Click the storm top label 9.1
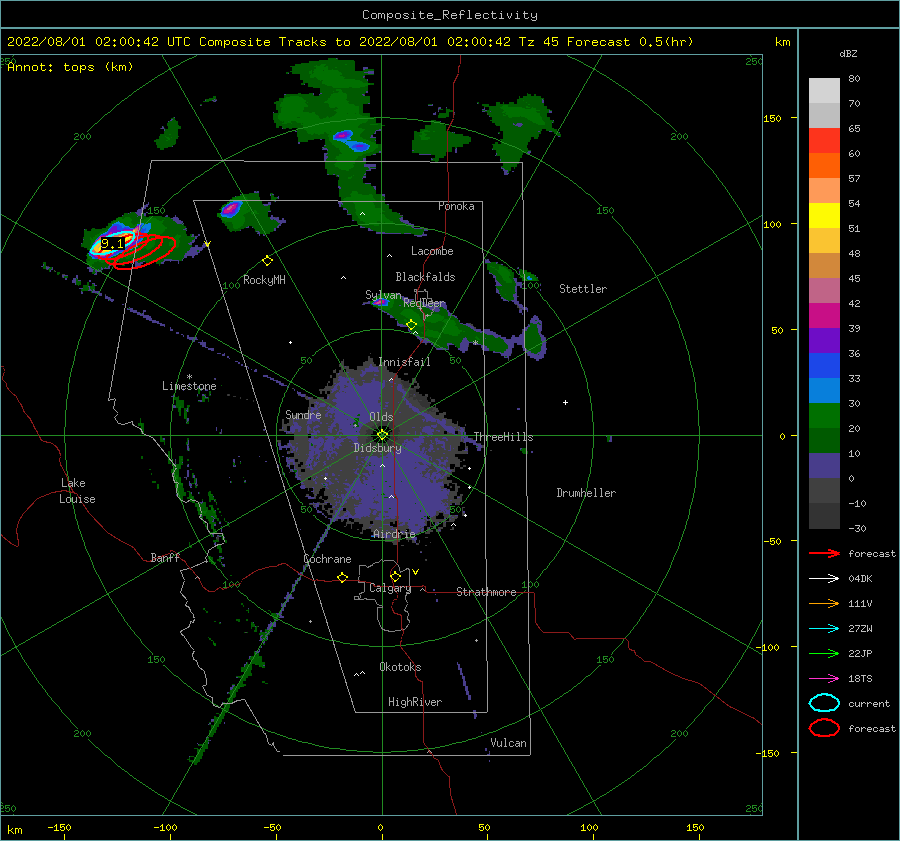The image size is (900, 841). (x=112, y=244)
